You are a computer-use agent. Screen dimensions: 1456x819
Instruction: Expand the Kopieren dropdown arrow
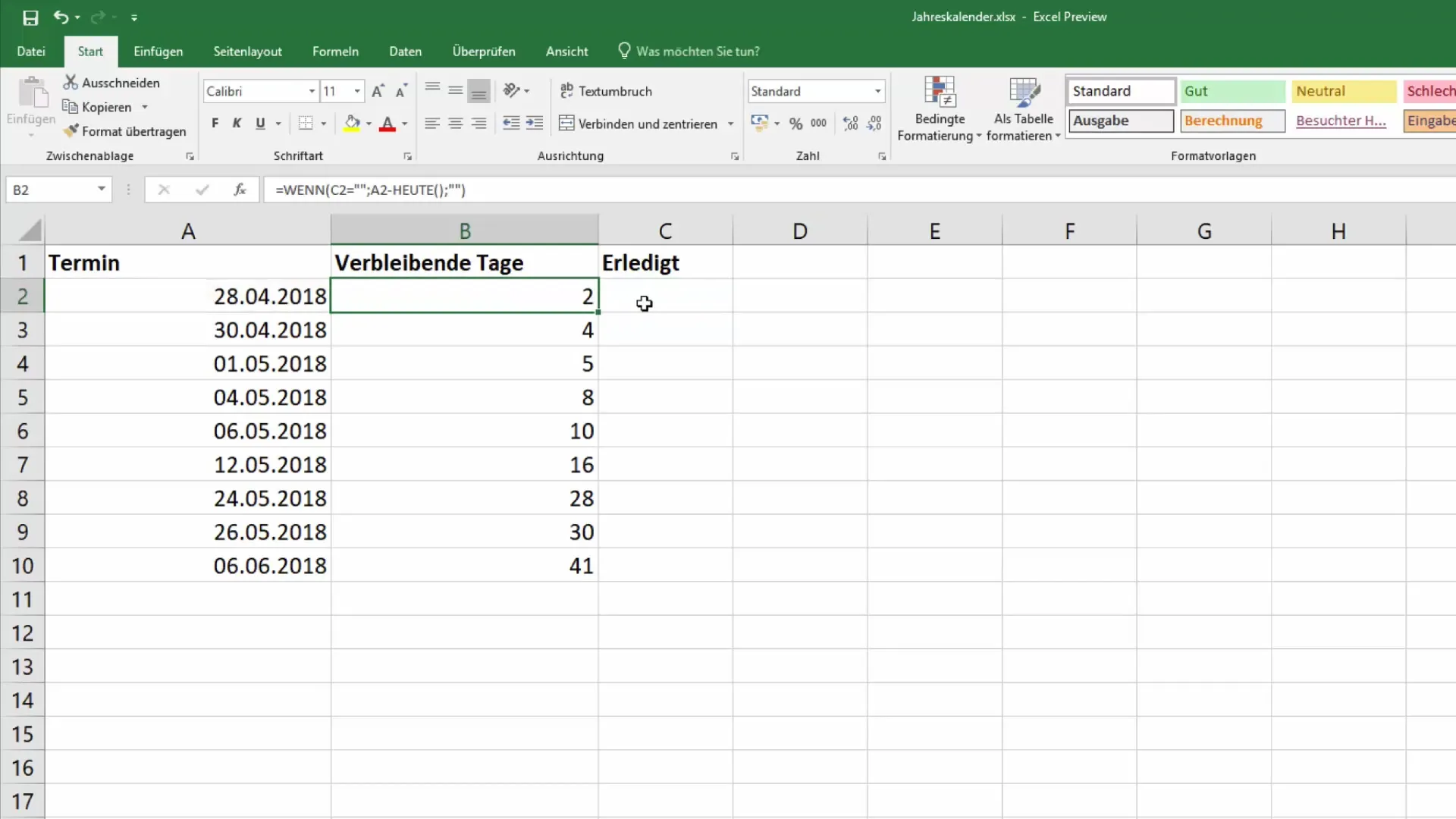145,107
